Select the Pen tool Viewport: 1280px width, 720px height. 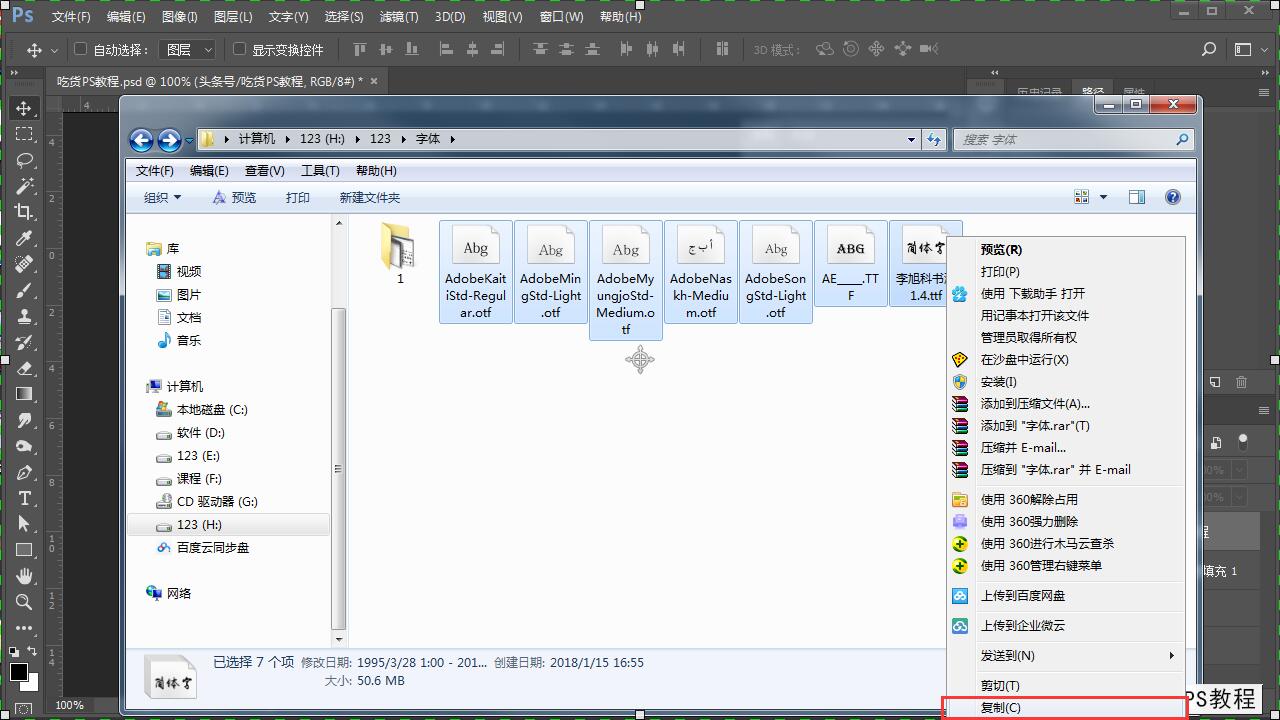point(25,472)
